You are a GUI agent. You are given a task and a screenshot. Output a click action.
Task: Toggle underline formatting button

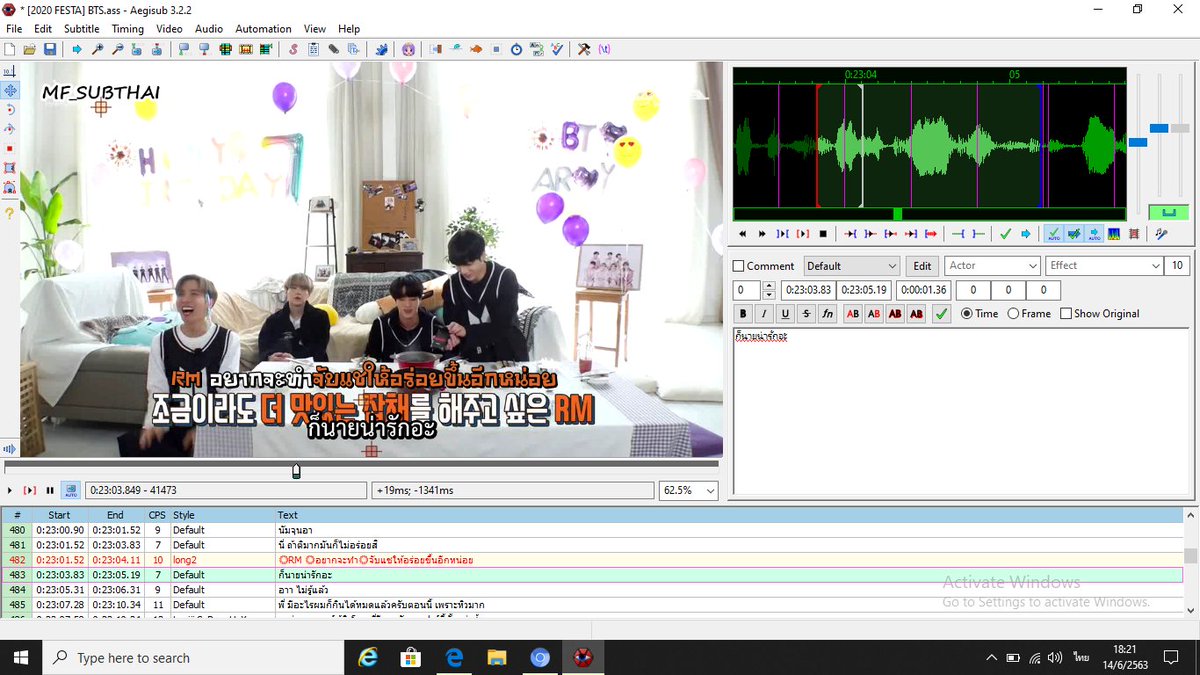(785, 314)
